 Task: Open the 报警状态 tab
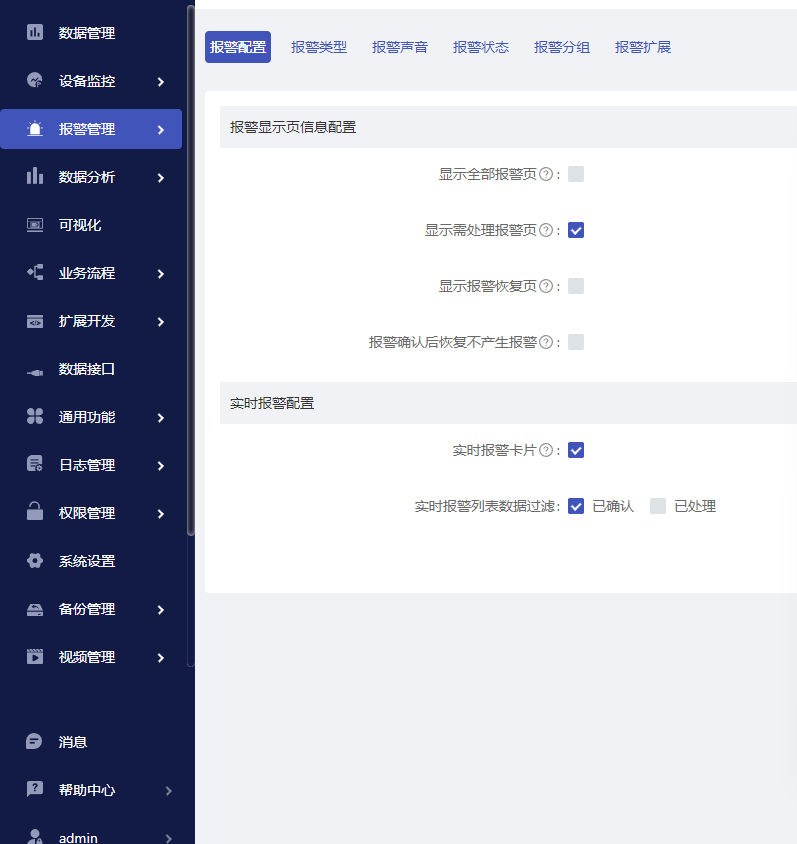tap(481, 47)
